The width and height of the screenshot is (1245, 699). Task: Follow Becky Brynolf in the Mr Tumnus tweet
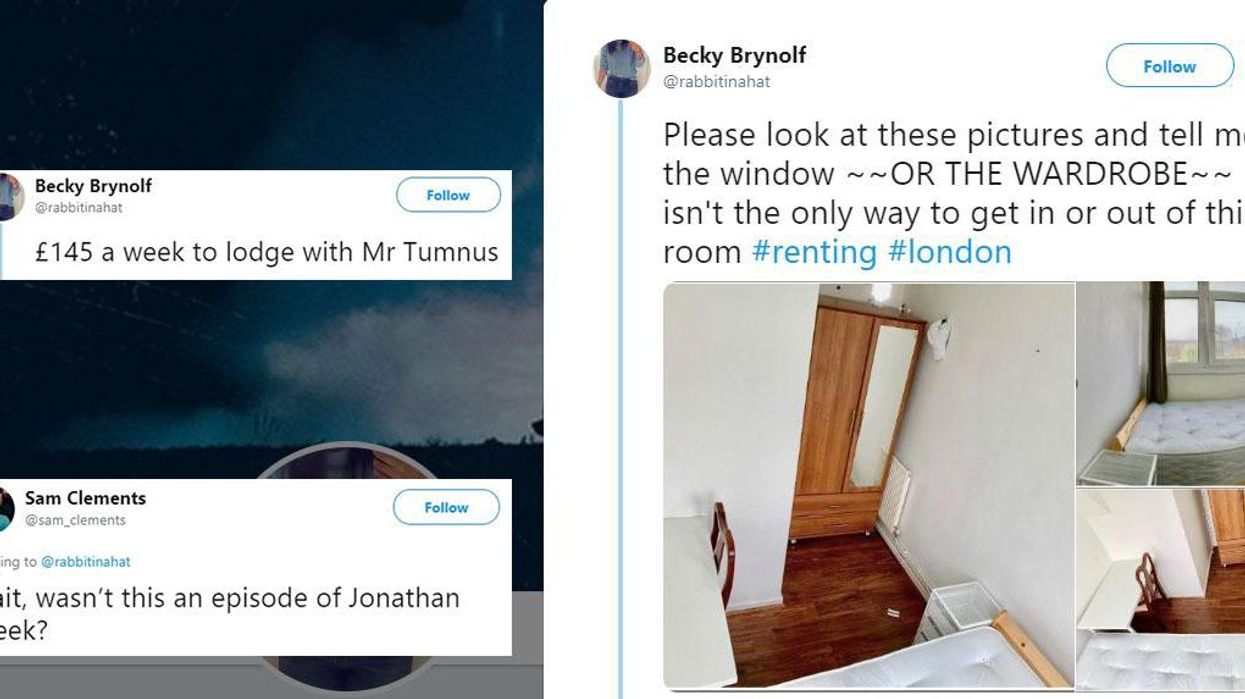coord(448,195)
